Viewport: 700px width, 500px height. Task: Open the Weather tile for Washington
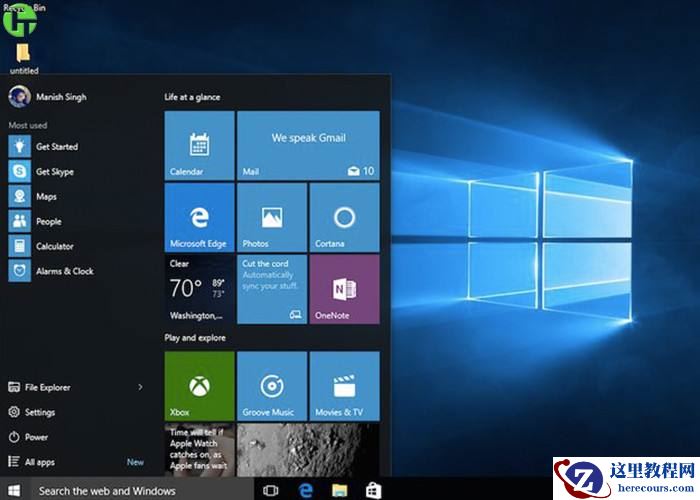coord(199,289)
